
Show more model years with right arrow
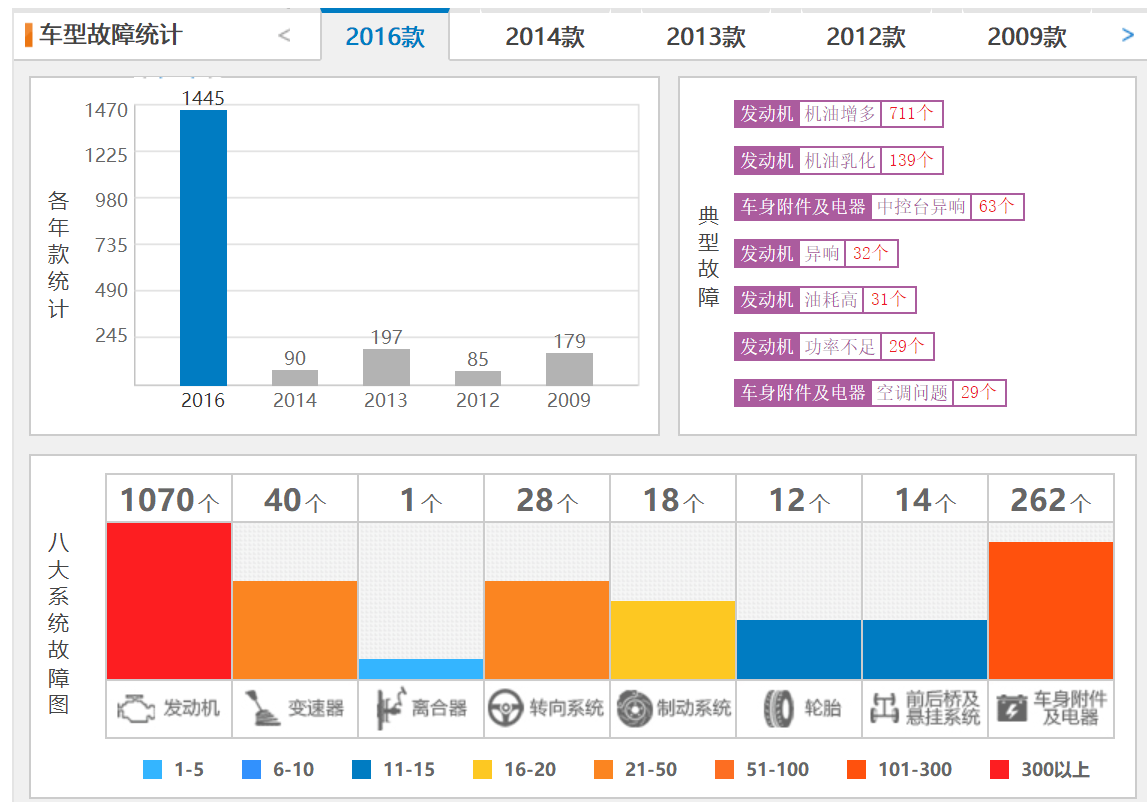pyautogui.click(x=1127, y=34)
